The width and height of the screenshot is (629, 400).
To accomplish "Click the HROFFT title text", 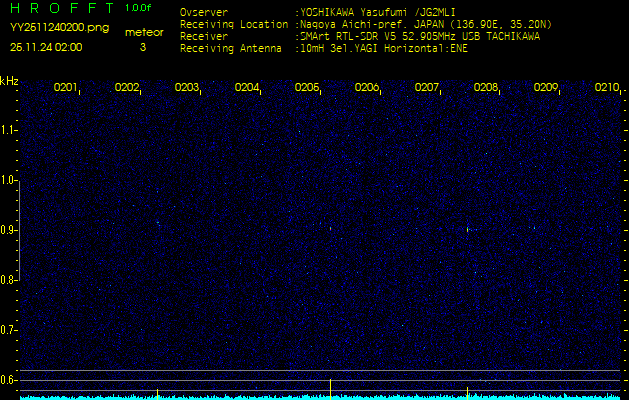I will (x=62, y=8).
